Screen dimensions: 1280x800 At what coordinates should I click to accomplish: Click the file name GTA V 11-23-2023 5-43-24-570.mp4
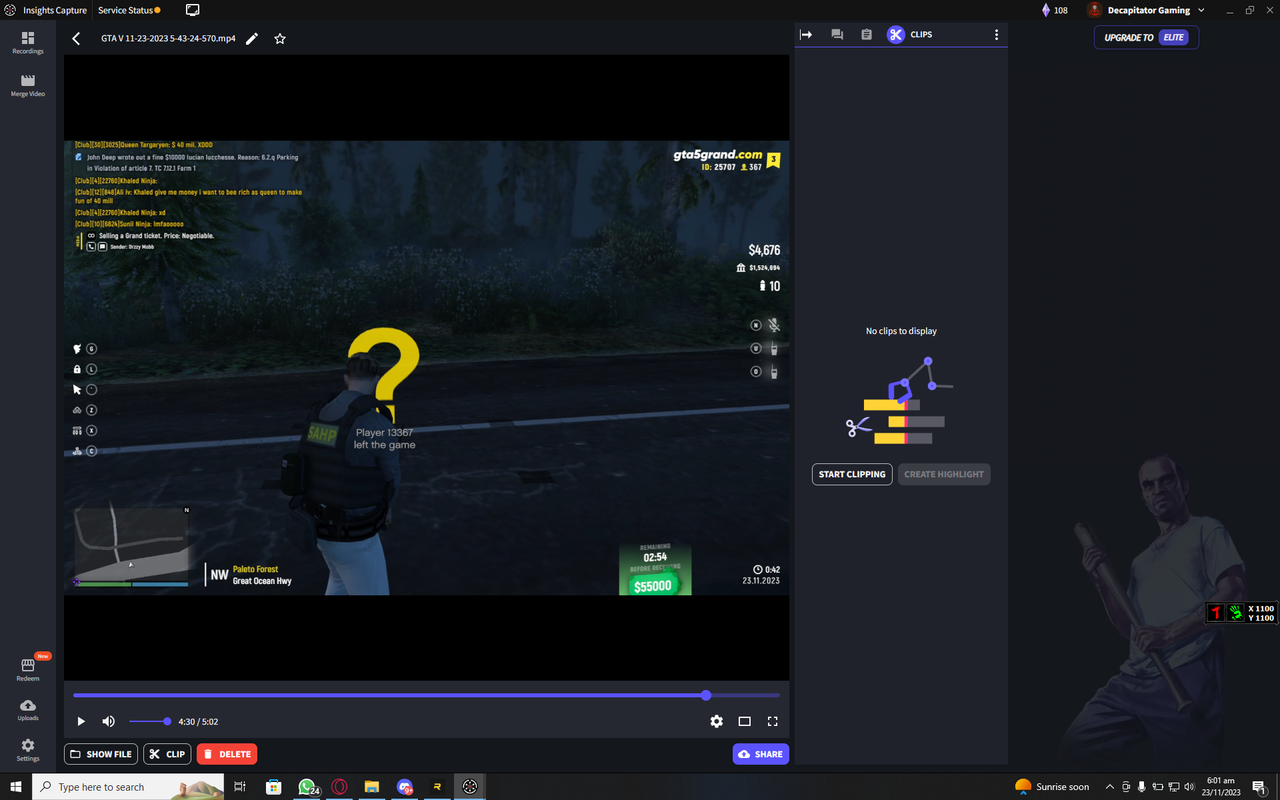[168, 39]
